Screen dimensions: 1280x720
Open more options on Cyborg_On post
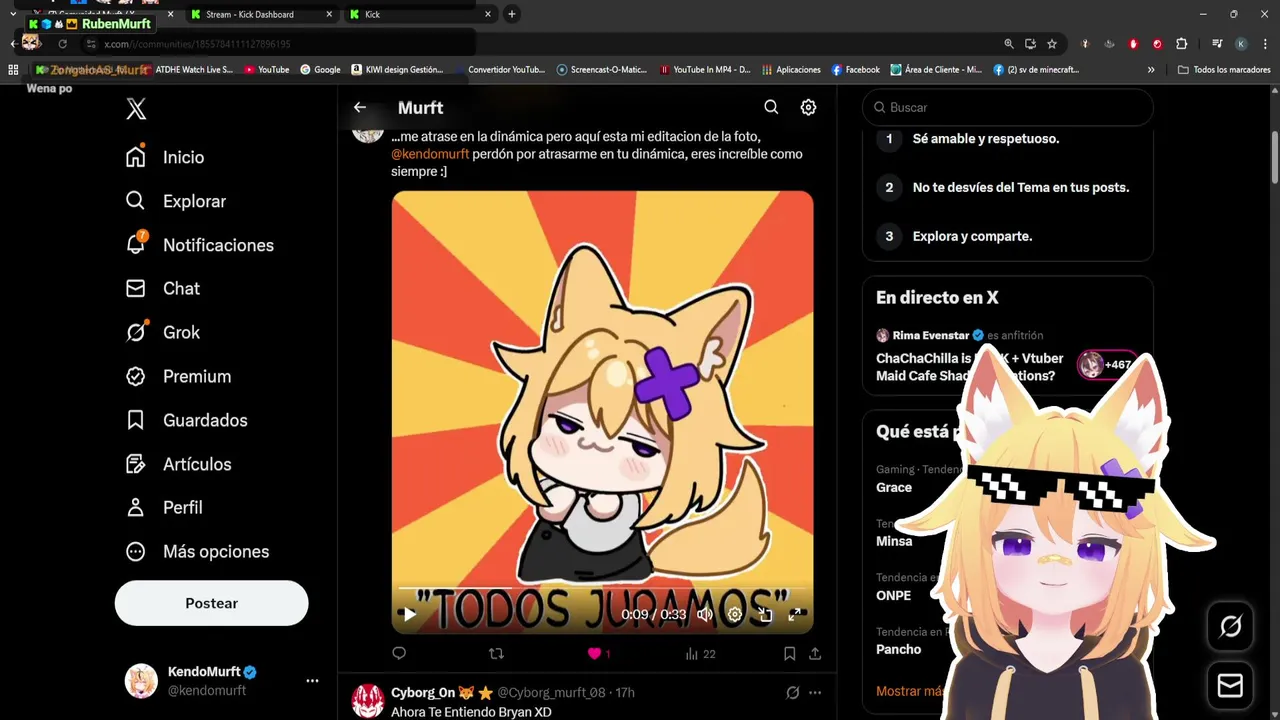[x=815, y=692]
